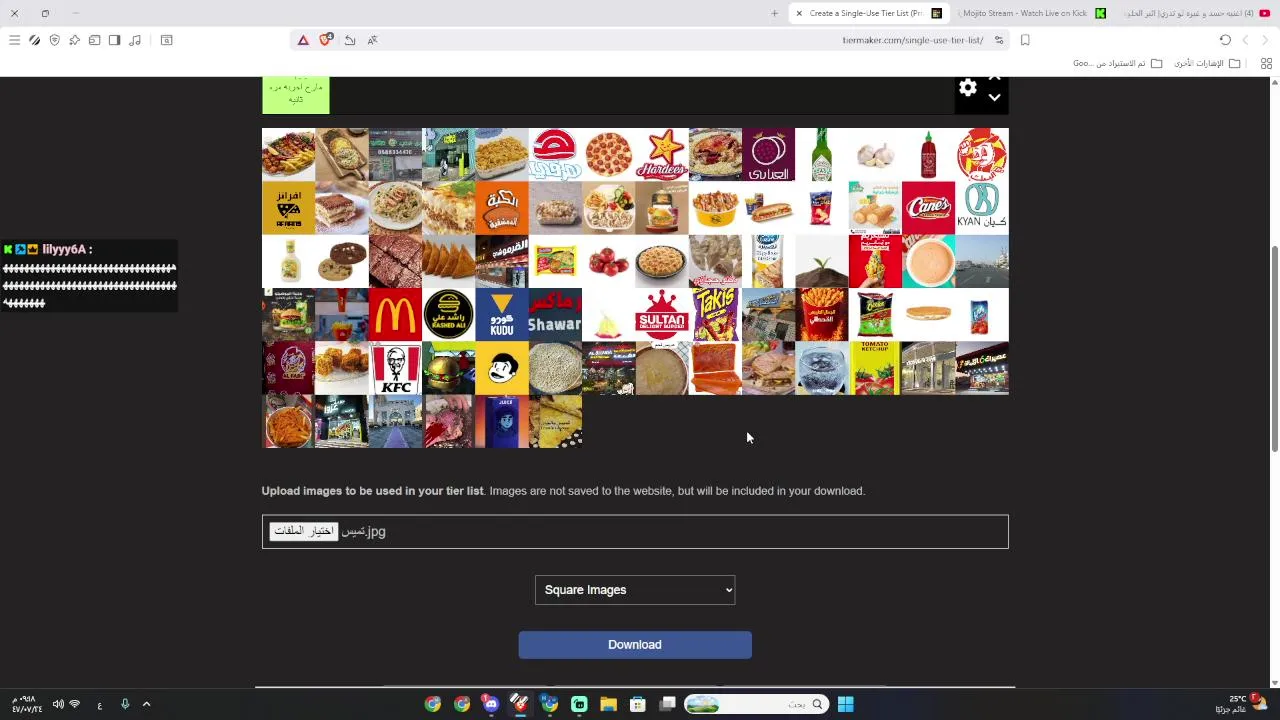Click the choose files button
The height and width of the screenshot is (720, 1280).
pos(304,531)
